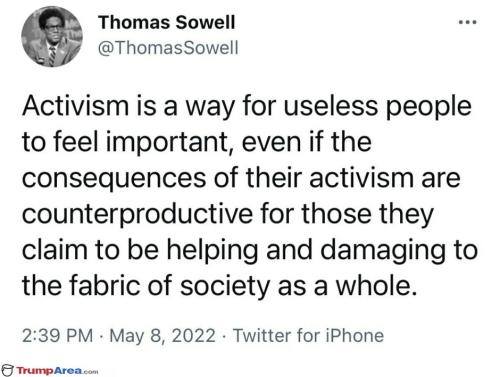This screenshot has height=377, width=500.
Task: Open the three-dot more options menu
Action: (x=467, y=22)
